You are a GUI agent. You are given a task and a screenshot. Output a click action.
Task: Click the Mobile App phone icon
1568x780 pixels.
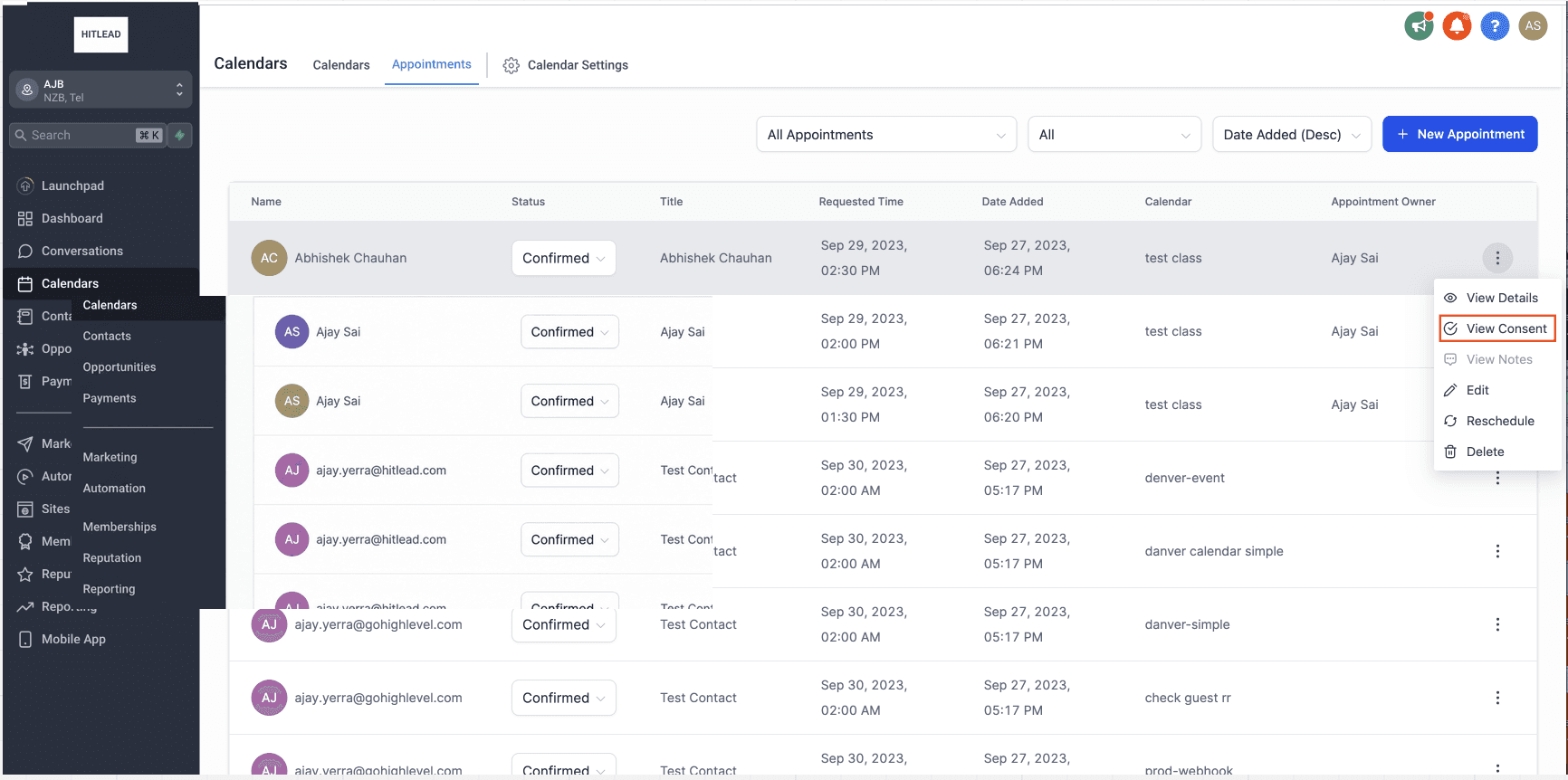point(25,639)
